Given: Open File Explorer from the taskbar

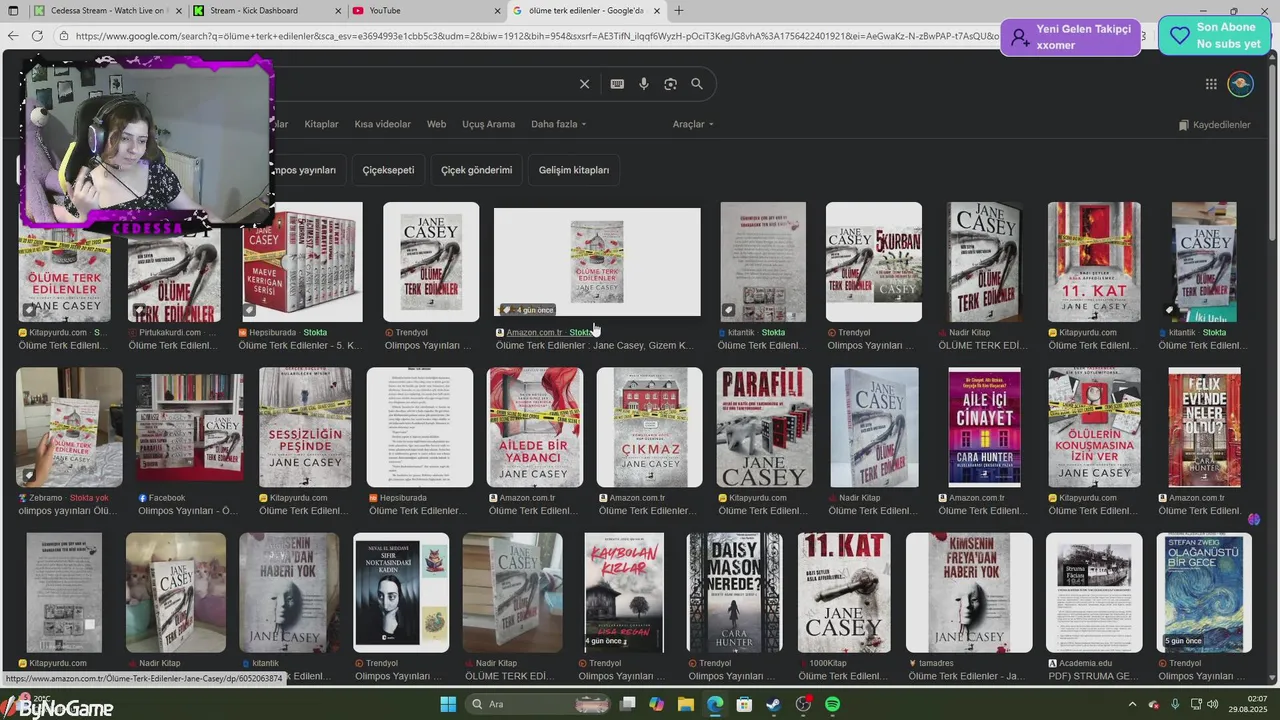Looking at the screenshot, I should pos(686,704).
